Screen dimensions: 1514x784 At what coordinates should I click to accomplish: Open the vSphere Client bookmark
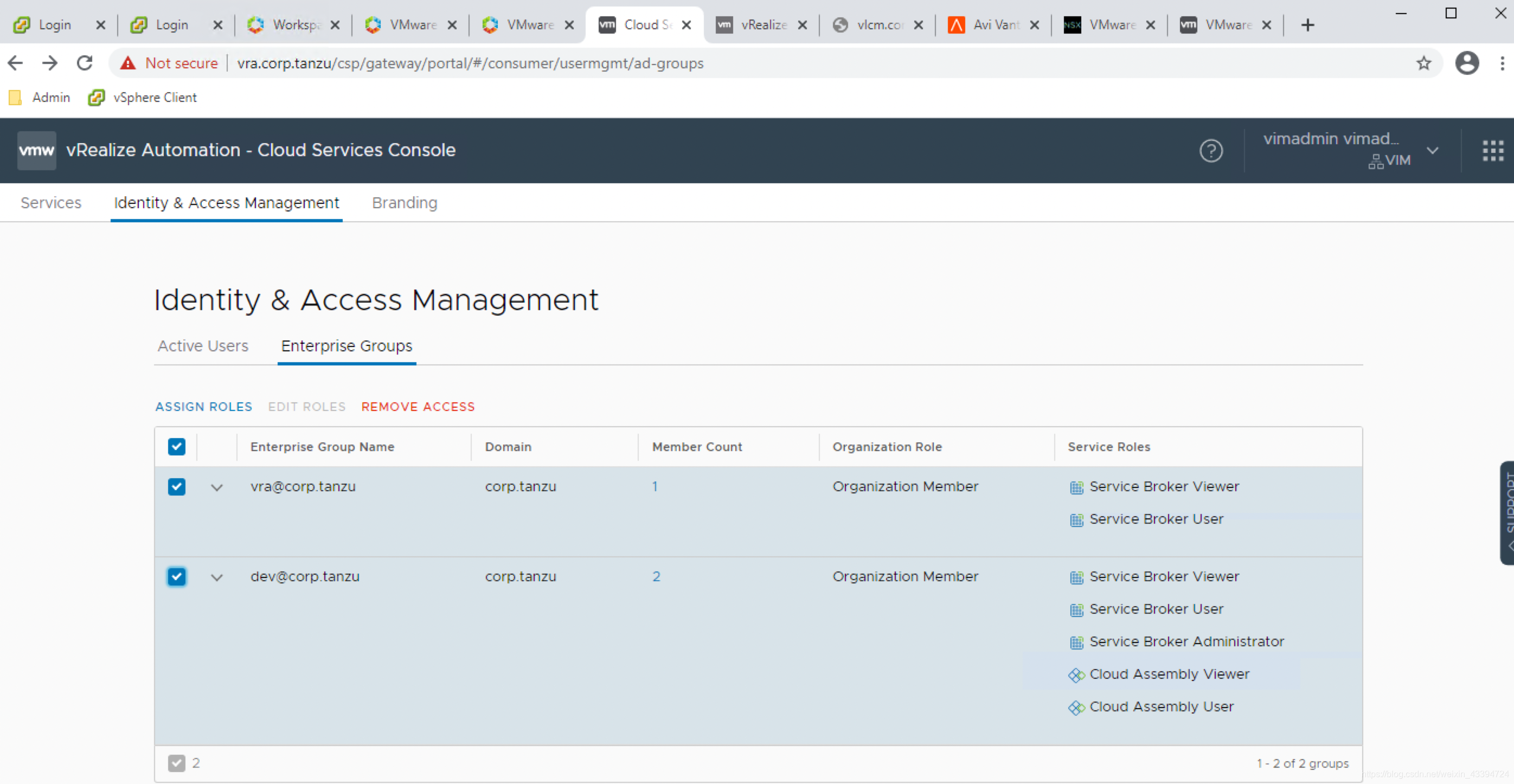[143, 98]
